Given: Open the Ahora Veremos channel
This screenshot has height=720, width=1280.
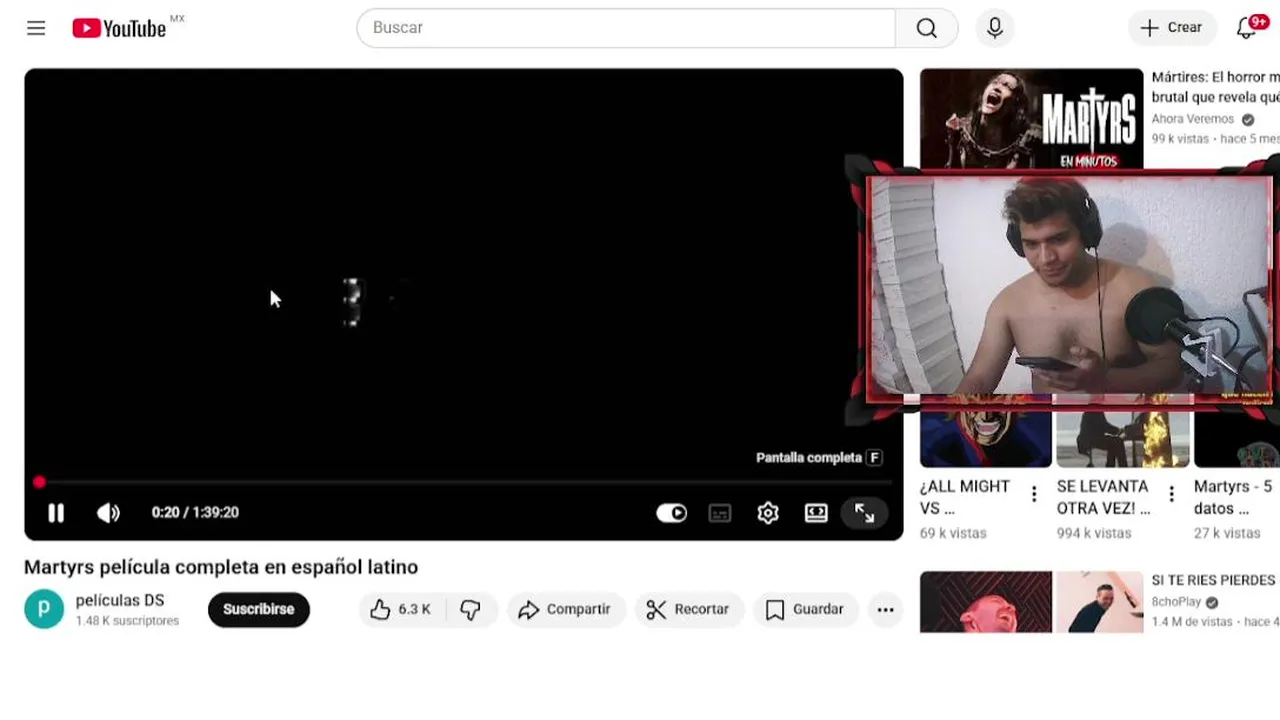Looking at the screenshot, I should tap(1193, 119).
